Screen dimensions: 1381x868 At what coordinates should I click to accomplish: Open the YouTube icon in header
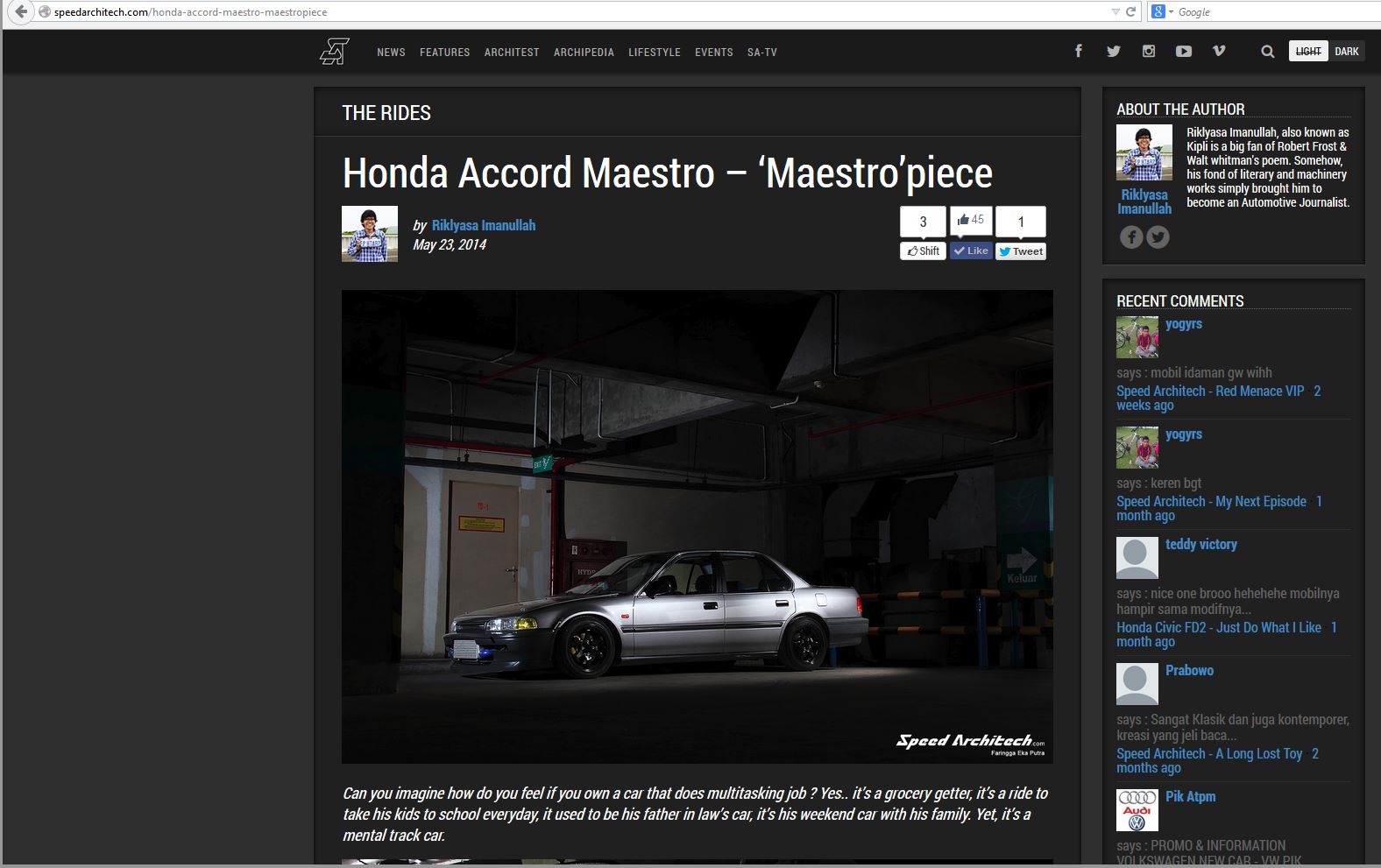1184,52
